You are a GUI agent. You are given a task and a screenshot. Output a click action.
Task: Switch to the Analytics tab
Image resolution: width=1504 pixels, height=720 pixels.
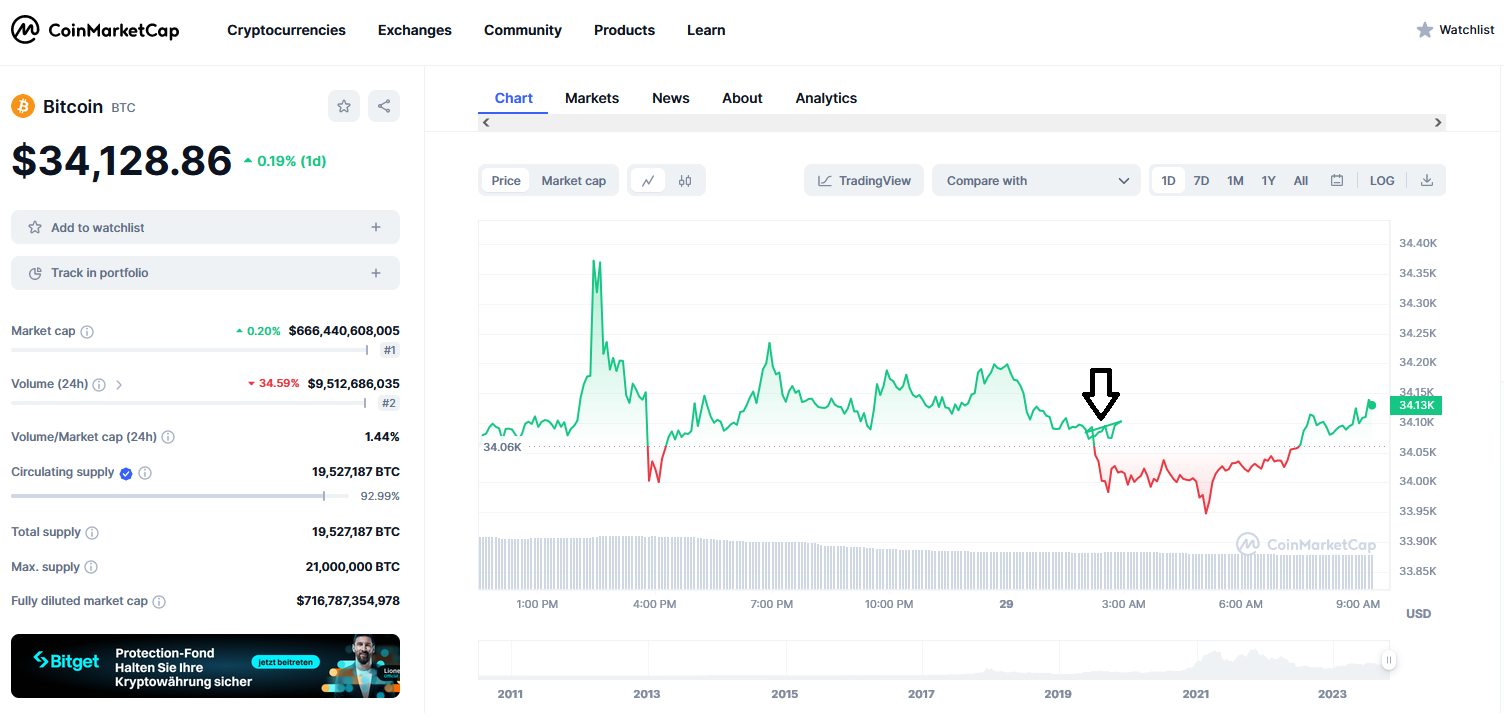pyautogui.click(x=826, y=98)
